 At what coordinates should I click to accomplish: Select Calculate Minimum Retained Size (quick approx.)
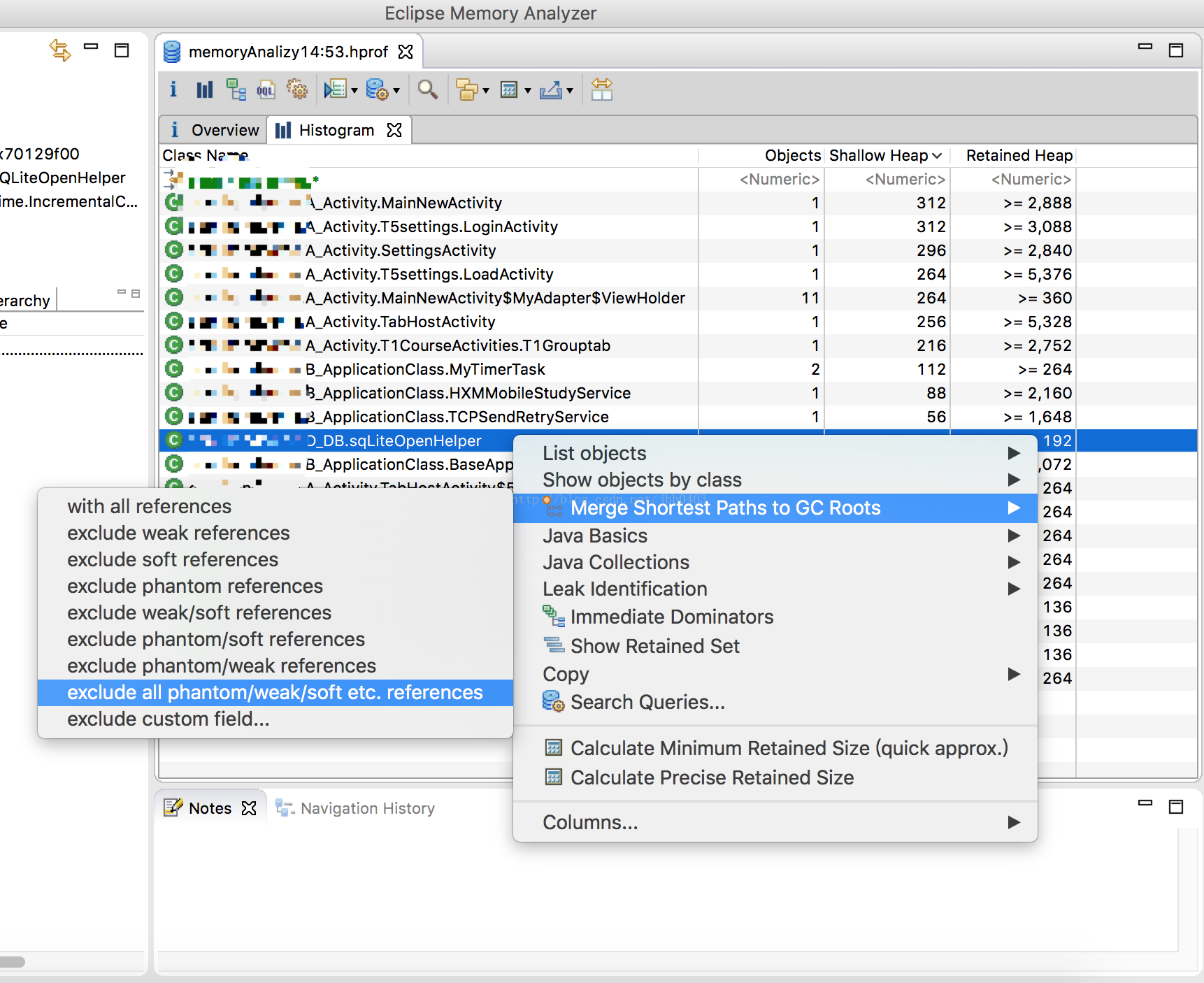click(x=775, y=748)
